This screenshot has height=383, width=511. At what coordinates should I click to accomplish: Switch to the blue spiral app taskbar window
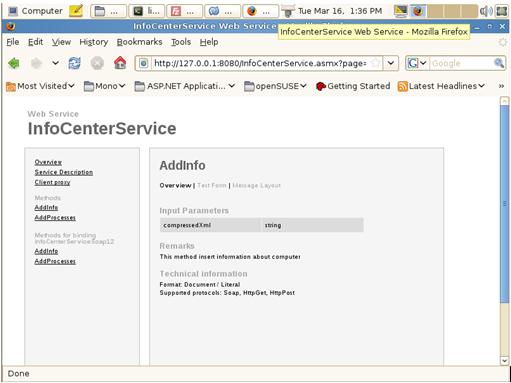[x=223, y=11]
